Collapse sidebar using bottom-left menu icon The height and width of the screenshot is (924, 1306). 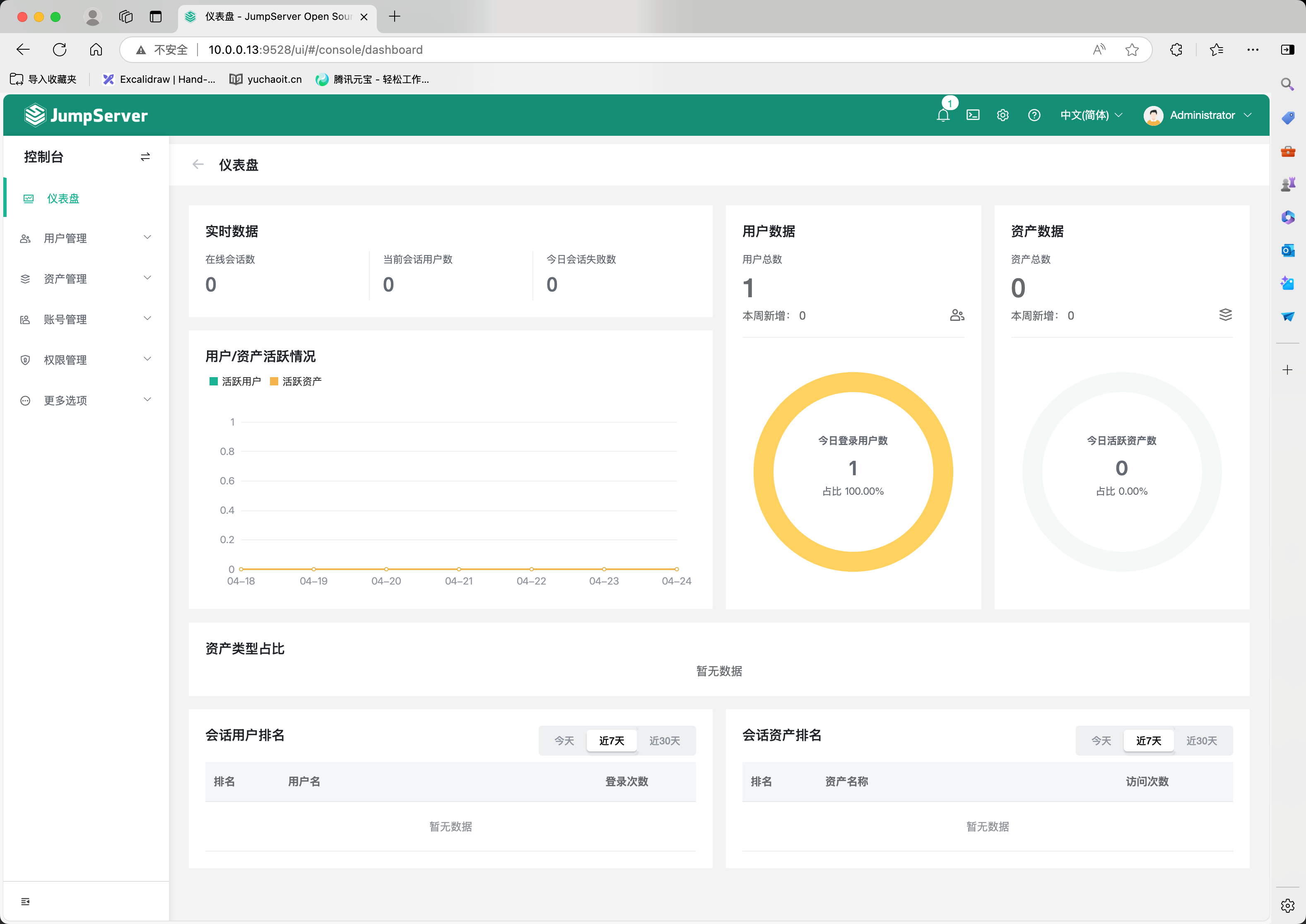[25, 901]
